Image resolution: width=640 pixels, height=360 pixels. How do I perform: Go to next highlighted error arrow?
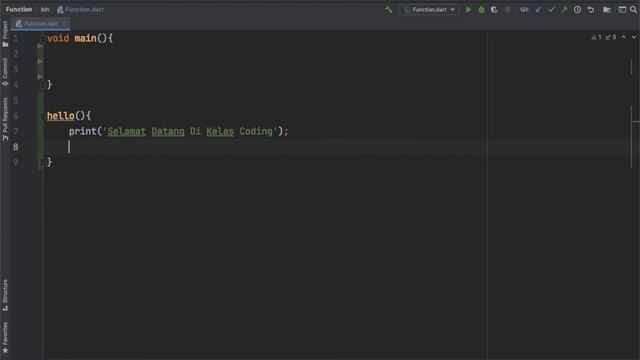tap(633, 37)
